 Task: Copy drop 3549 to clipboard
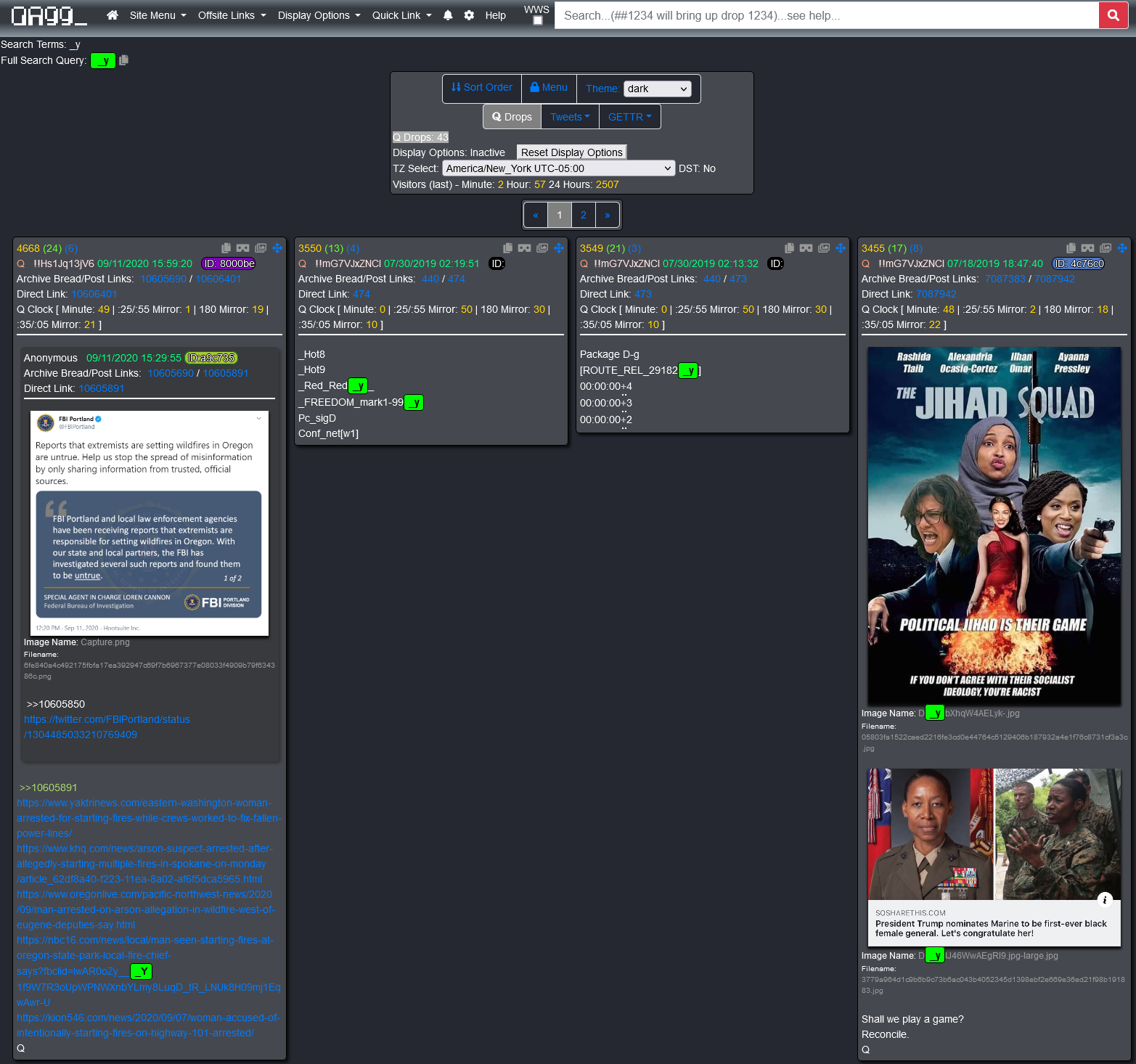[x=789, y=248]
